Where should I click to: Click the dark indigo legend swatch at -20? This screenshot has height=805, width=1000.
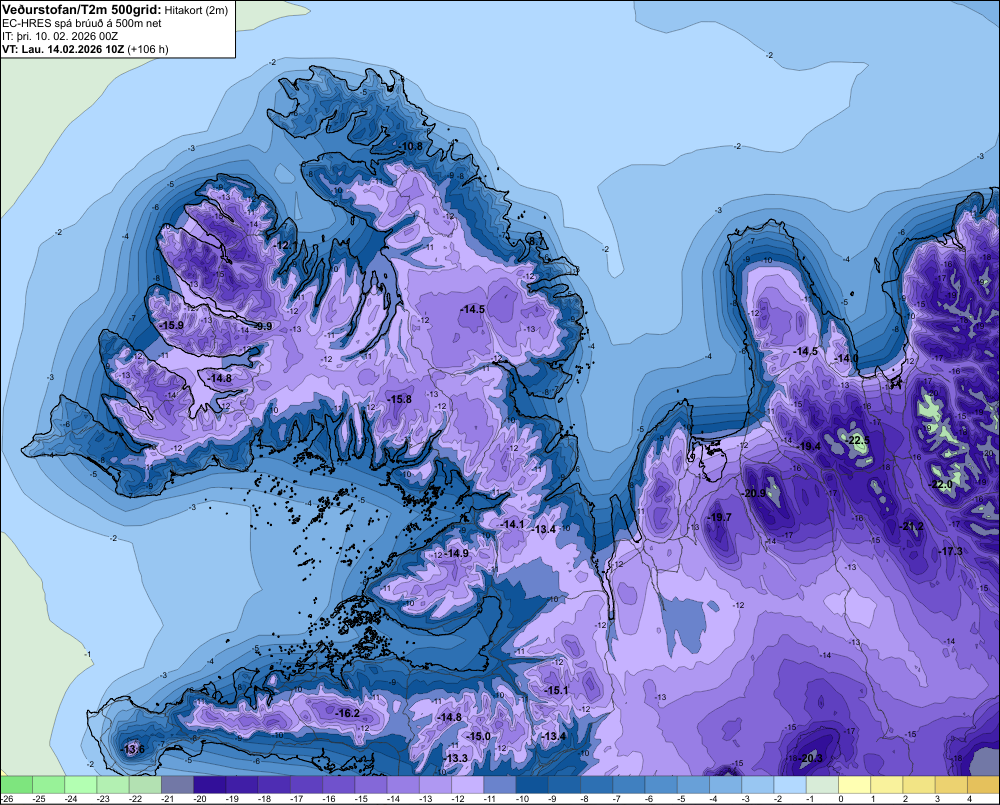pyautogui.click(x=209, y=785)
